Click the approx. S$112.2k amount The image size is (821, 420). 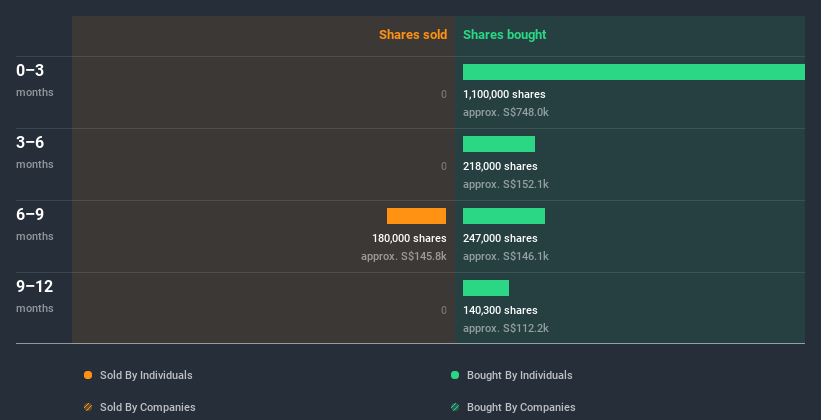[506, 328]
